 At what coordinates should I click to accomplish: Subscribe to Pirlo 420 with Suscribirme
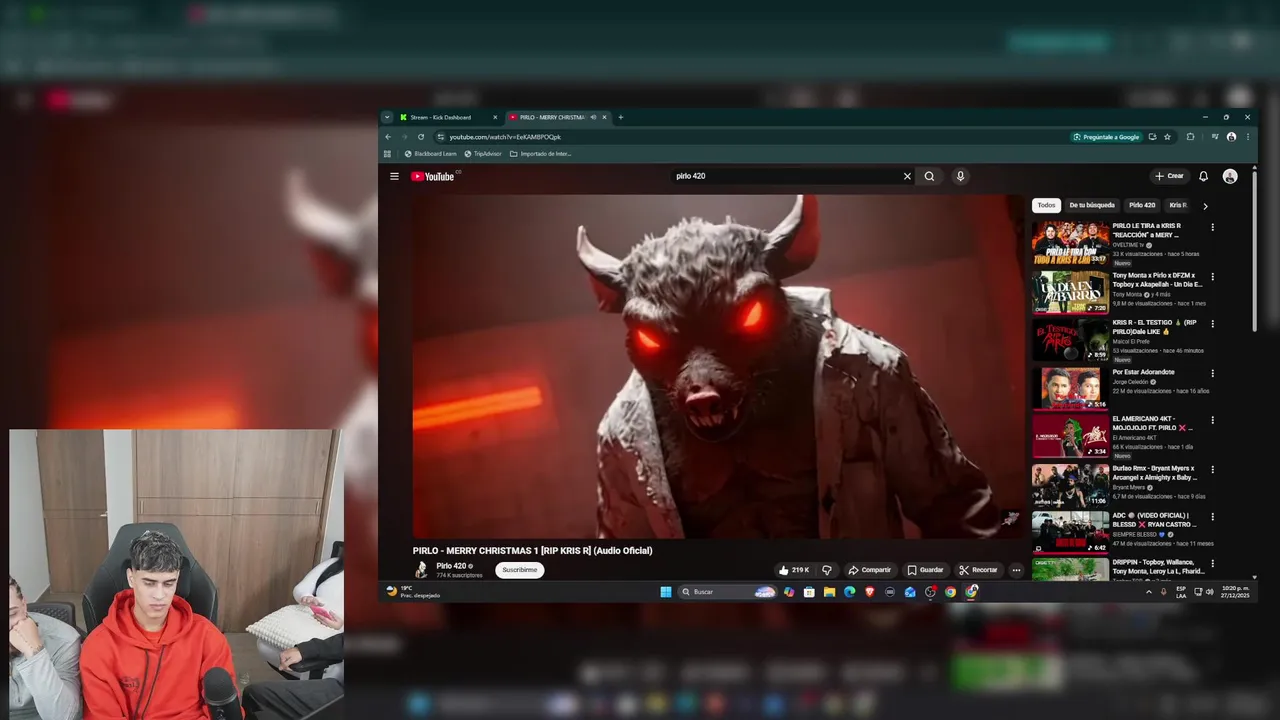pyautogui.click(x=520, y=570)
